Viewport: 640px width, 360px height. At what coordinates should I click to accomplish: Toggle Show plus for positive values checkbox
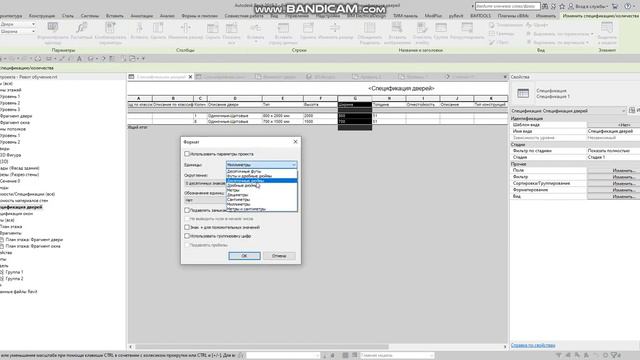[x=187, y=227]
